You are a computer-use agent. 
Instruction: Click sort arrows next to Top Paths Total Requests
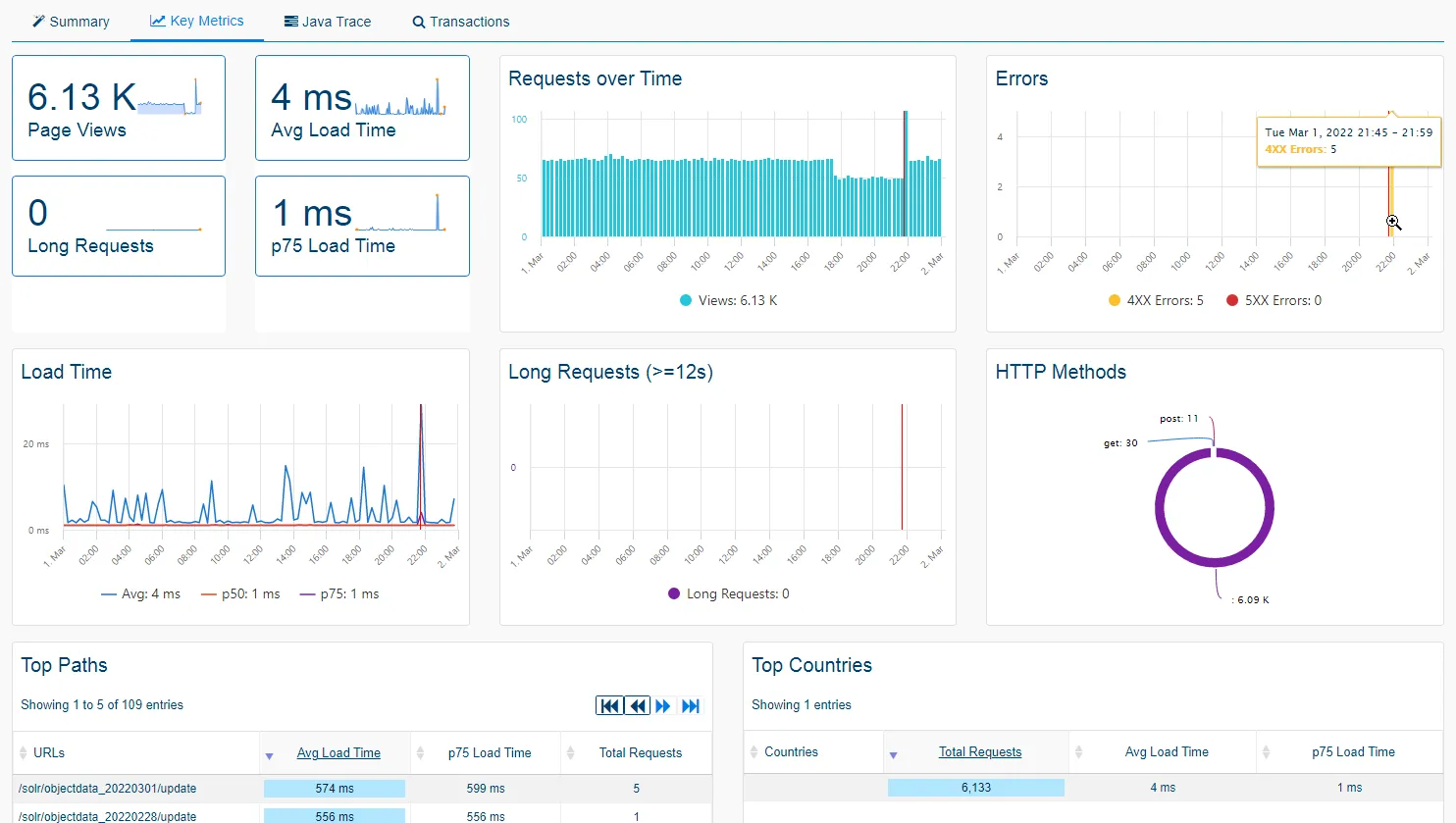[x=570, y=753]
